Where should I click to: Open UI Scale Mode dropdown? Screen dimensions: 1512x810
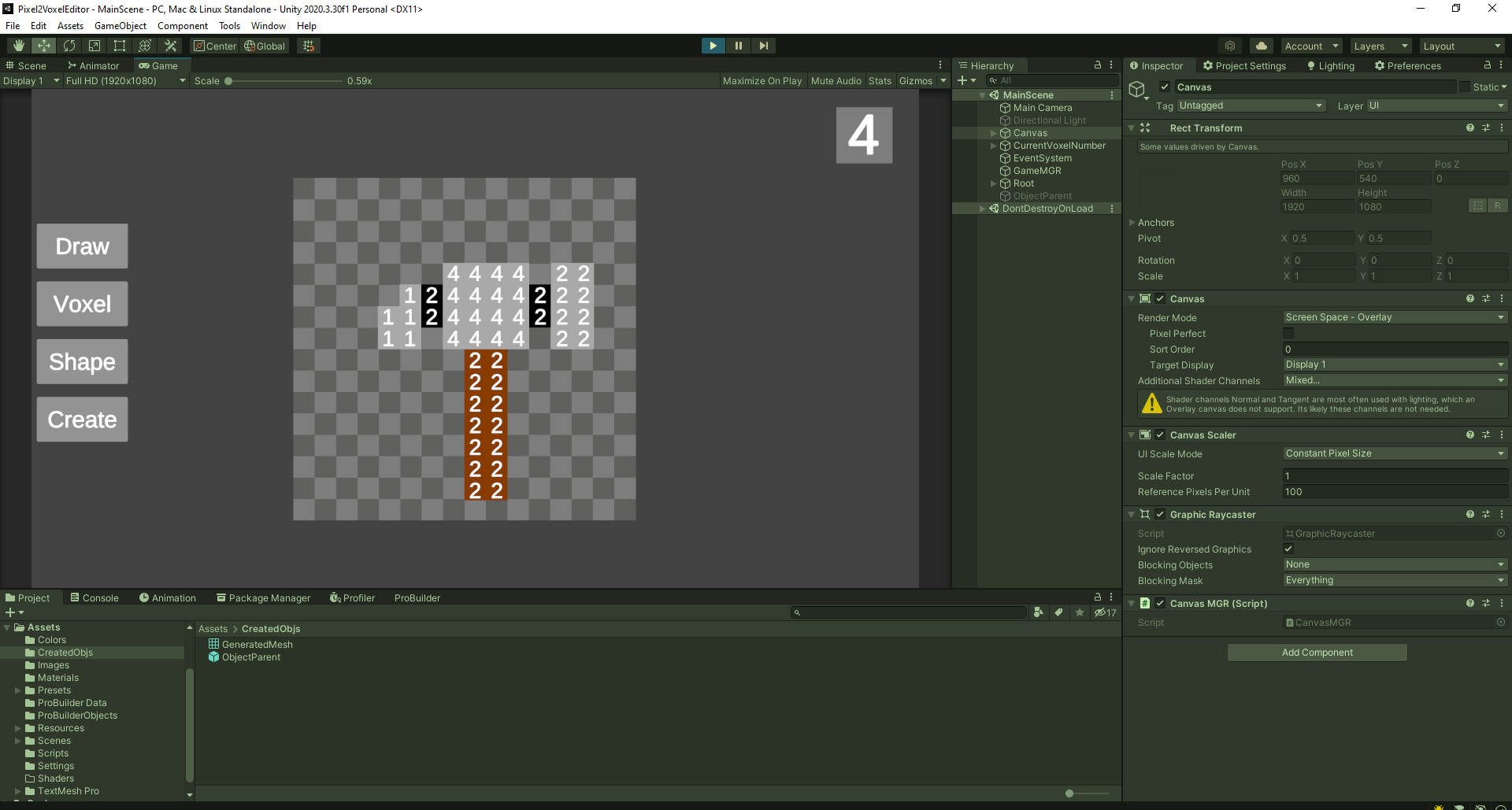1395,453
